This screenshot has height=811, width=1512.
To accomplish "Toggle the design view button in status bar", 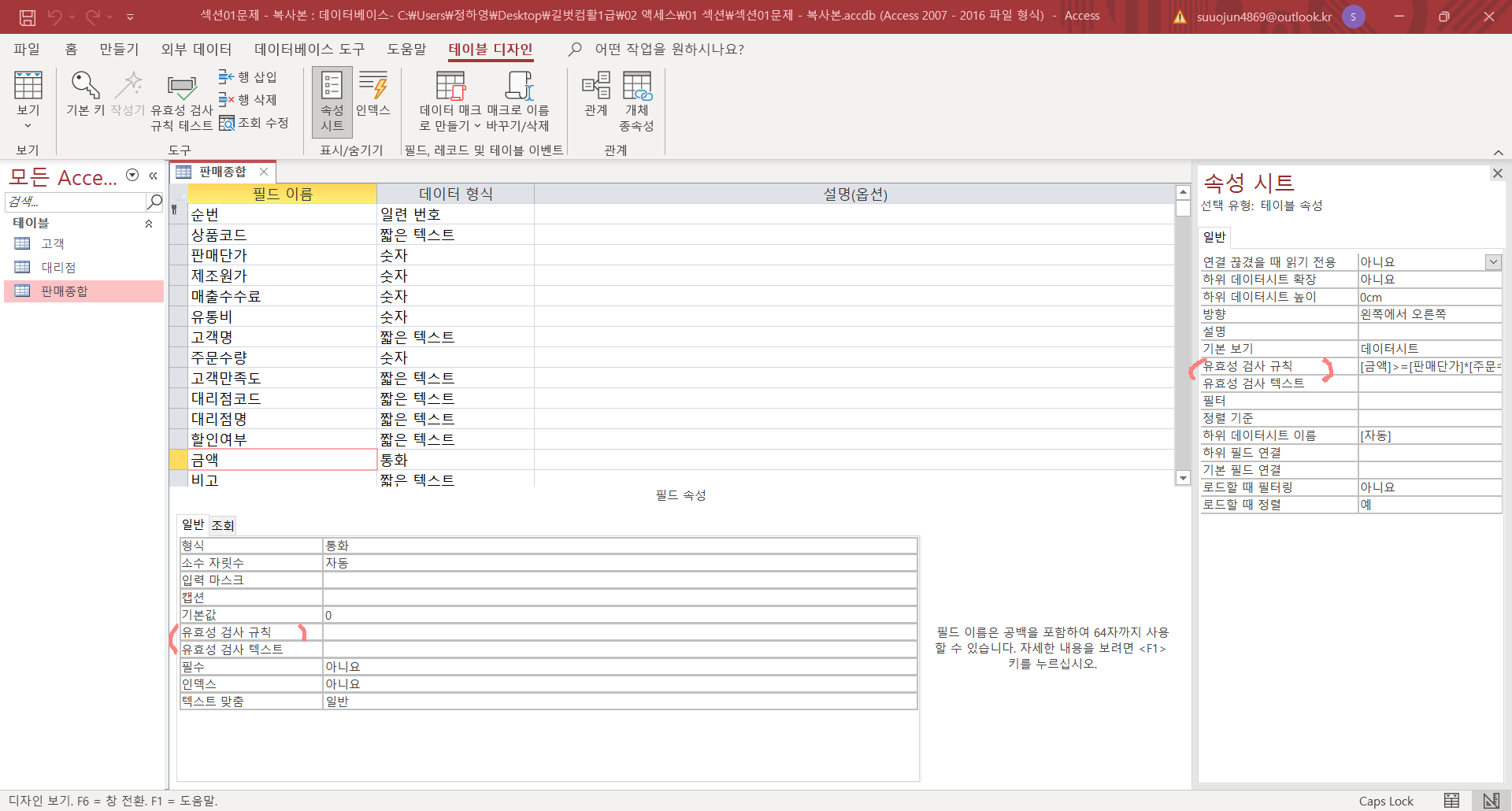I will click(x=1491, y=801).
